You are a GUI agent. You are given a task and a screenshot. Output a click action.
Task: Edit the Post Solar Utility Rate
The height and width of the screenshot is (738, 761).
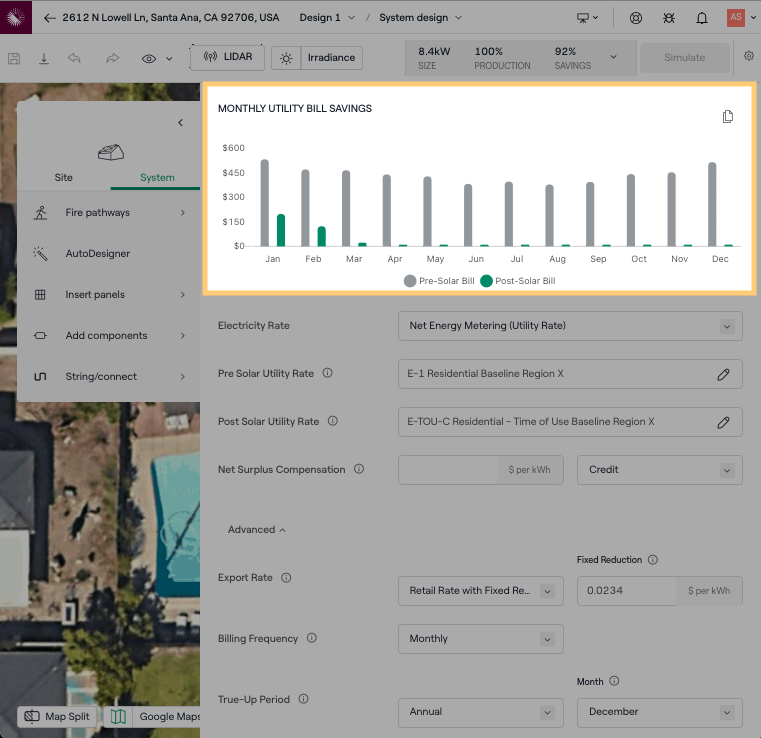723,422
